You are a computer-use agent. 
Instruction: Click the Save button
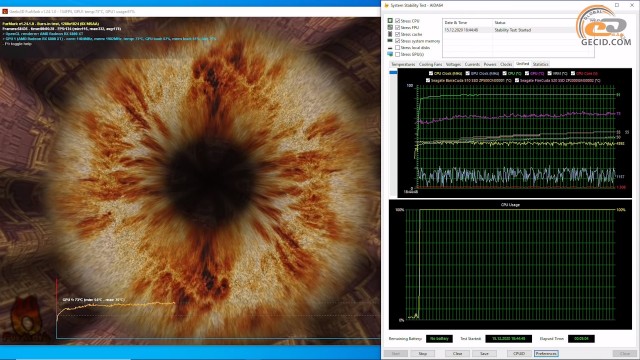tap(484, 353)
